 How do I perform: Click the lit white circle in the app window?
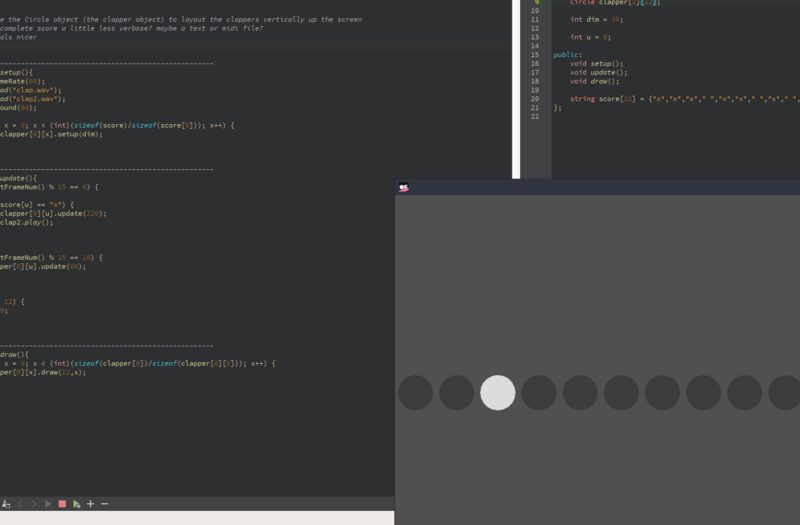[497, 393]
